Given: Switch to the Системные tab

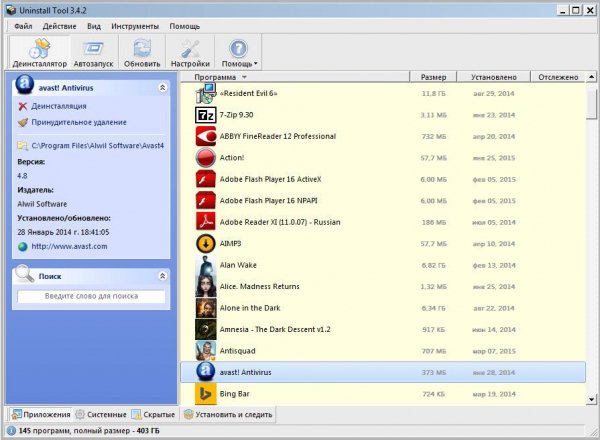Looking at the screenshot, I should (101, 414).
